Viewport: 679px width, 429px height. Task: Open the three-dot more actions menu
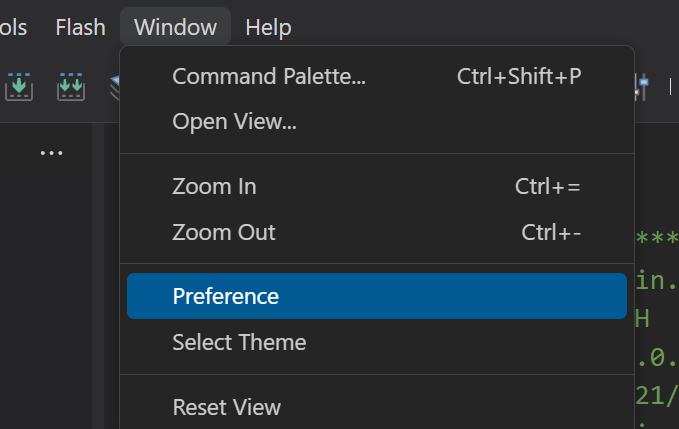click(x=52, y=153)
